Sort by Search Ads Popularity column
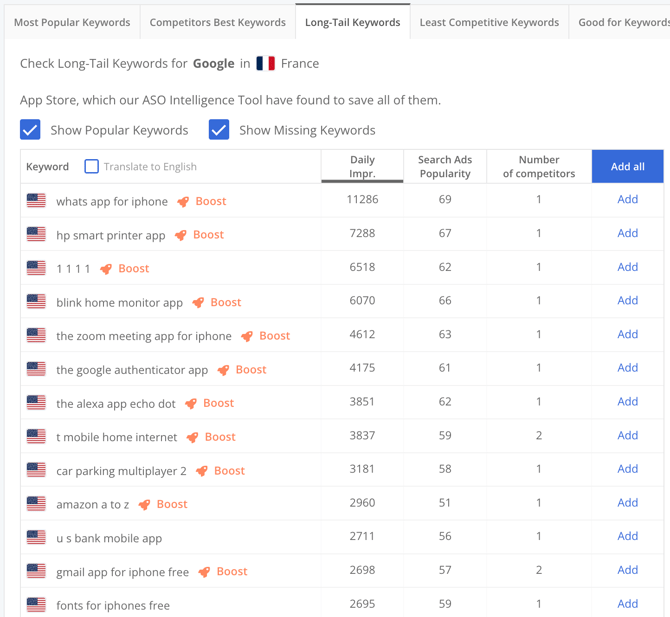This screenshot has width=670, height=617. pyautogui.click(x=445, y=166)
